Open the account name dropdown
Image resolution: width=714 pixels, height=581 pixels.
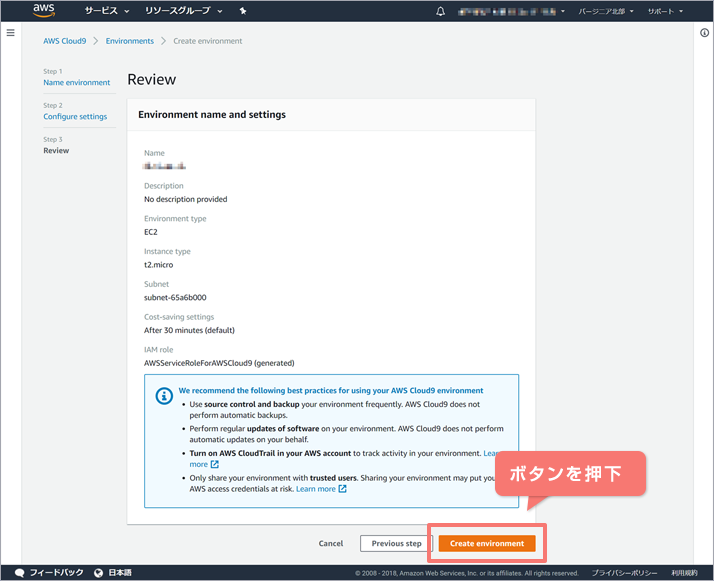click(511, 11)
